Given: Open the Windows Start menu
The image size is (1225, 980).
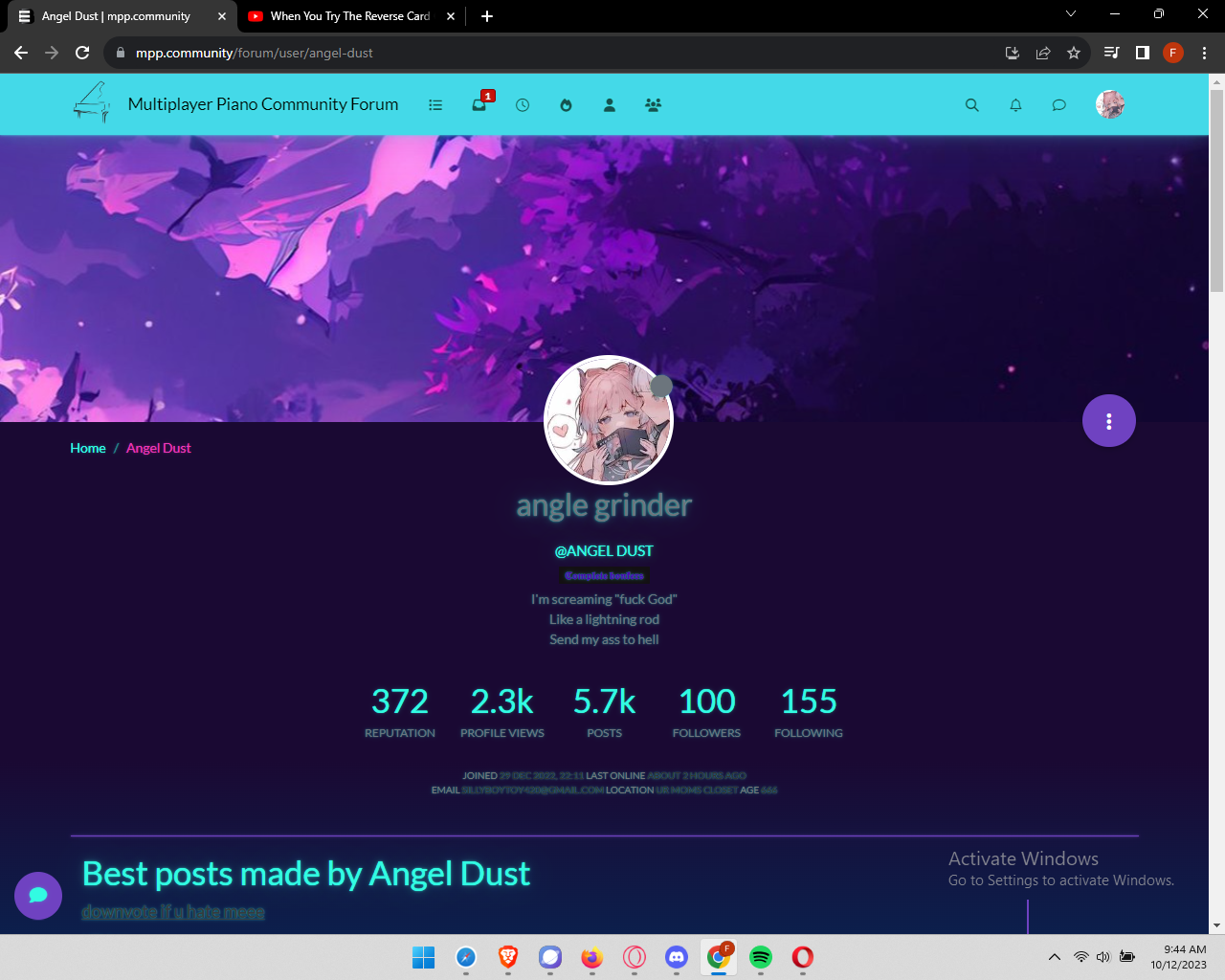Looking at the screenshot, I should [423, 957].
